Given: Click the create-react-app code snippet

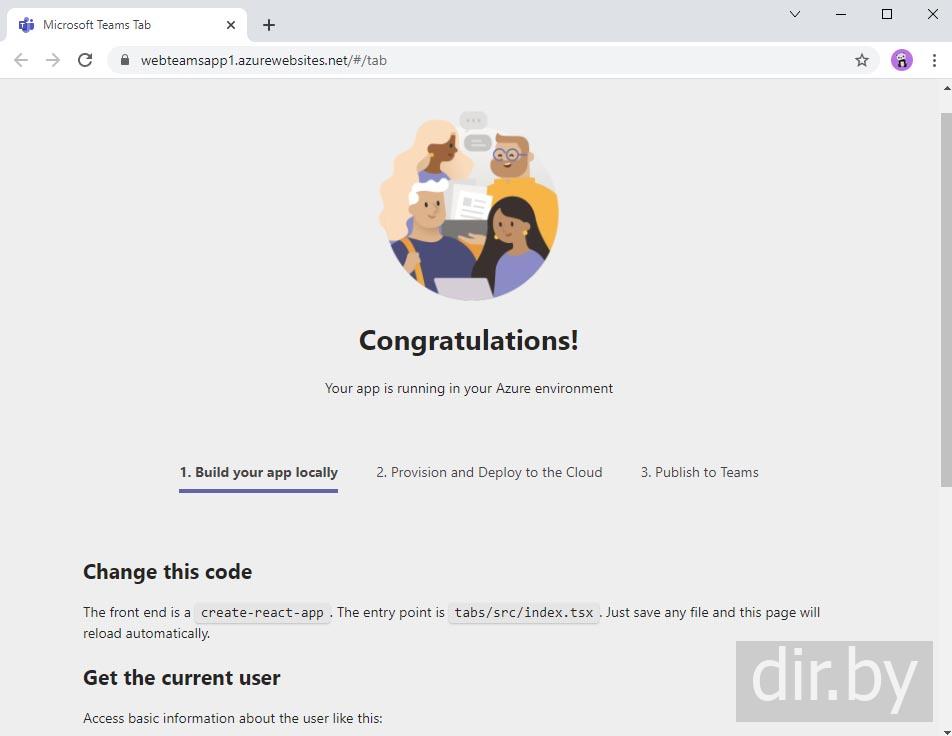Looking at the screenshot, I should pyautogui.click(x=262, y=613).
